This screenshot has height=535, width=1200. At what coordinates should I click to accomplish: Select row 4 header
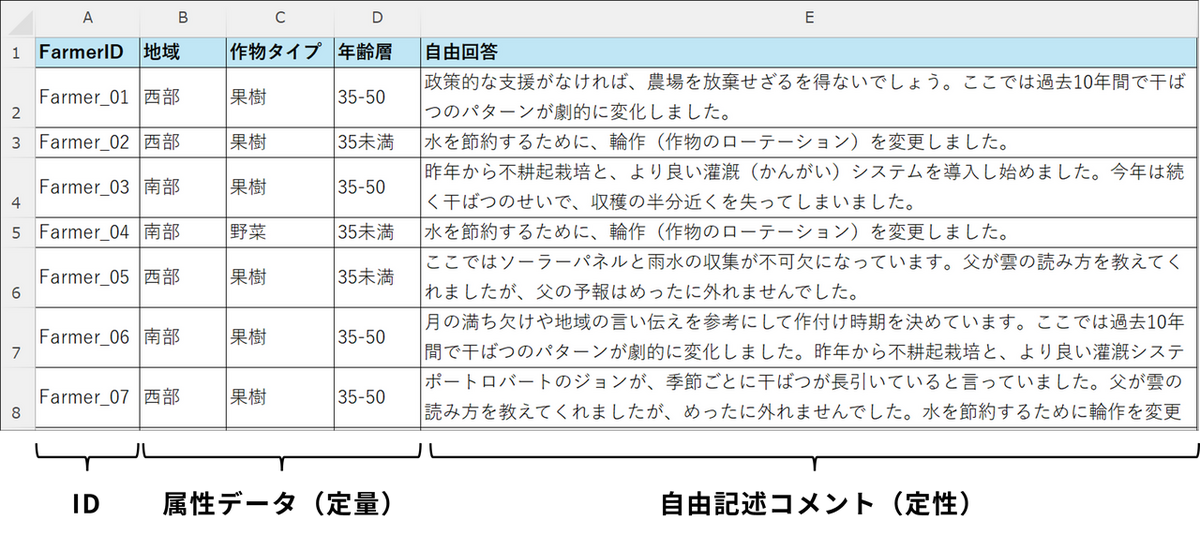[17, 187]
